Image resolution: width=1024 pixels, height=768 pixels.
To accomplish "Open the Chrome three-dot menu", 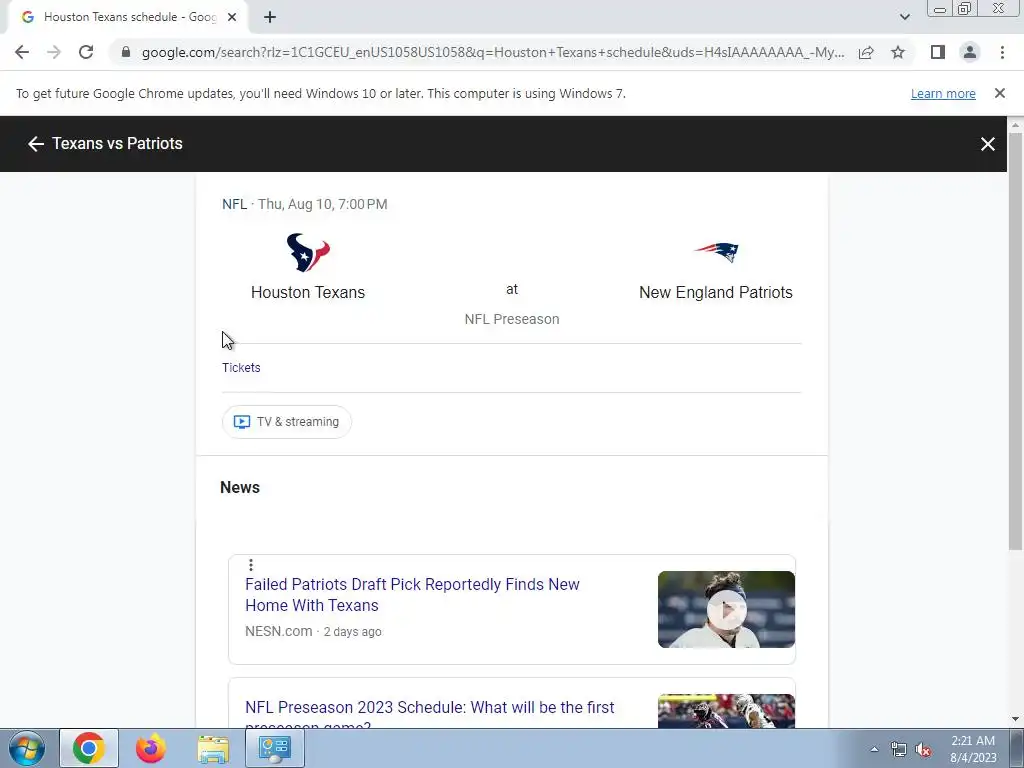I will click(x=1002, y=52).
